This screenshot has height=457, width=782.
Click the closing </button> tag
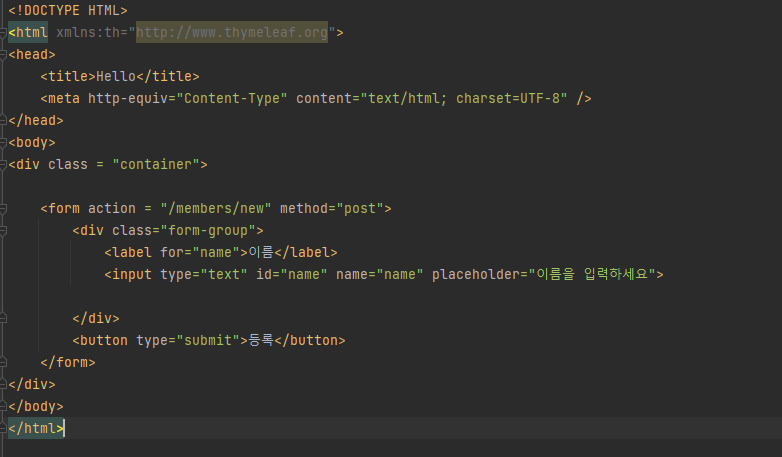pyautogui.click(x=310, y=340)
